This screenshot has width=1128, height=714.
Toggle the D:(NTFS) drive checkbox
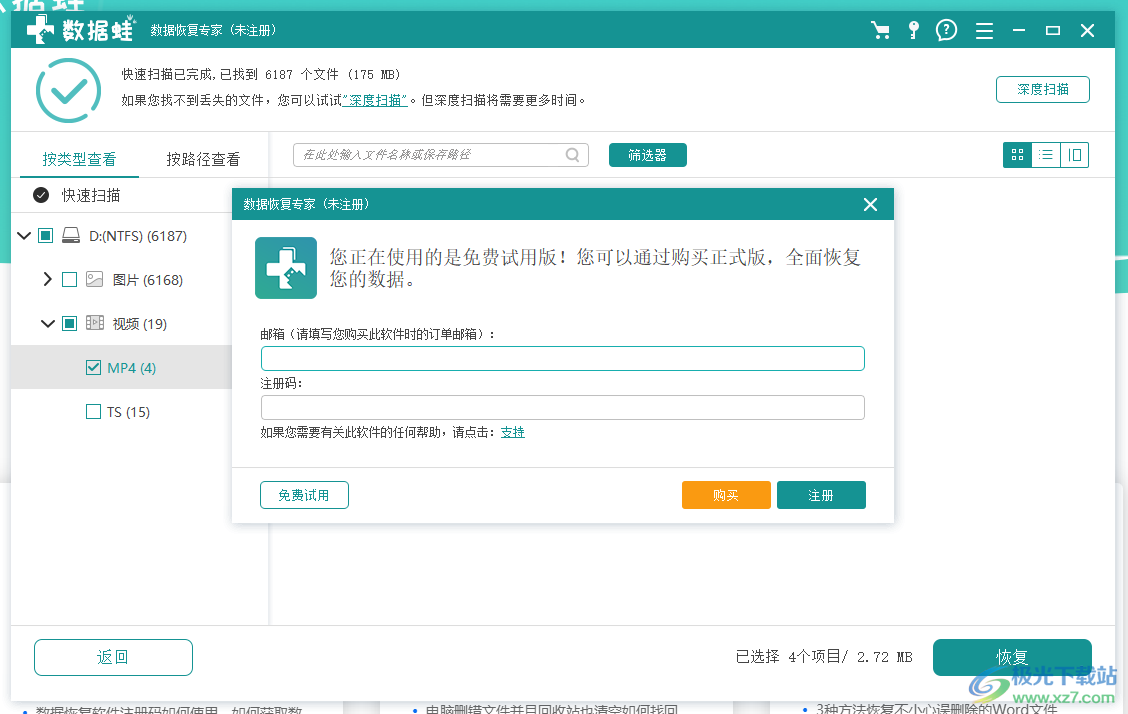coord(45,236)
